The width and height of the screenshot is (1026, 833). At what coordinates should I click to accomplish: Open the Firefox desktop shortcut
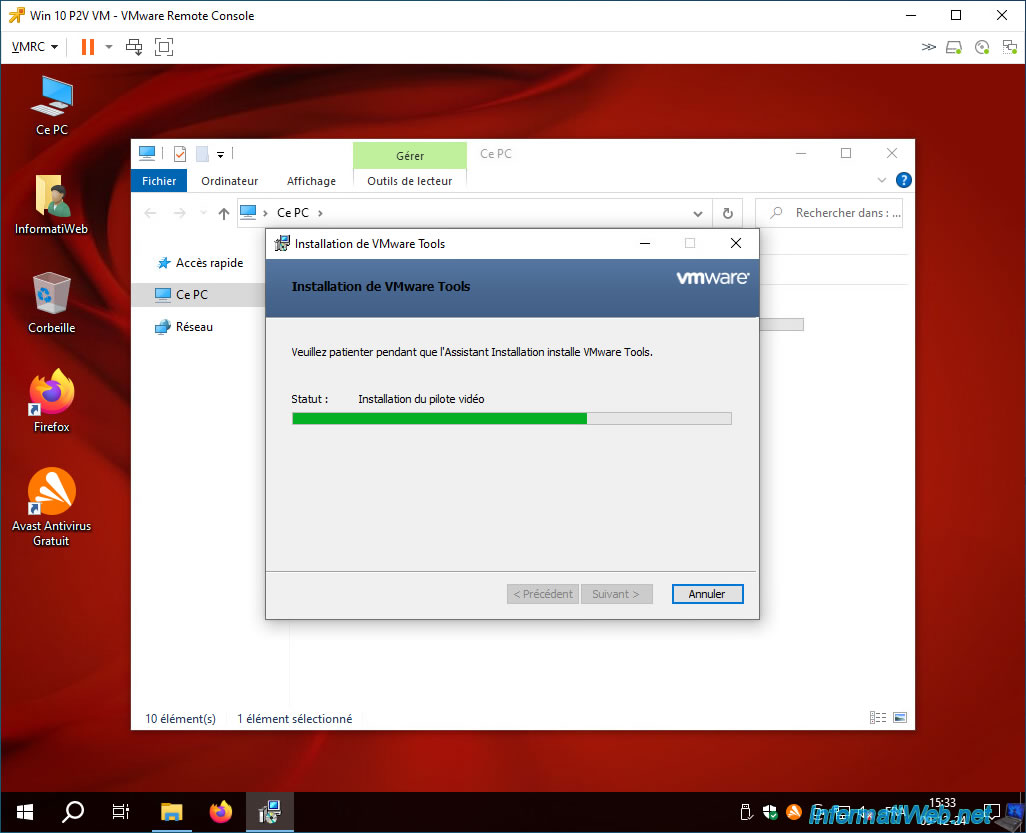(x=52, y=400)
